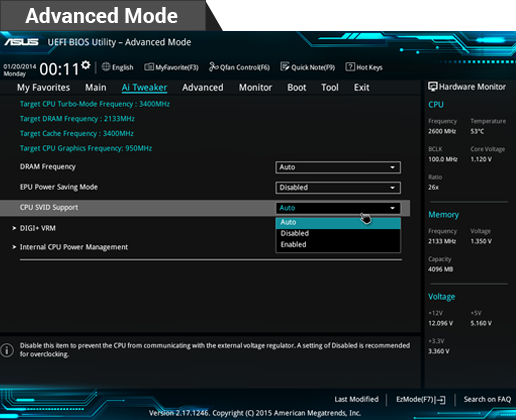This screenshot has height=420, width=516.
Task: Click the Voltage heading in Hardware Monitor
Action: tap(441, 297)
